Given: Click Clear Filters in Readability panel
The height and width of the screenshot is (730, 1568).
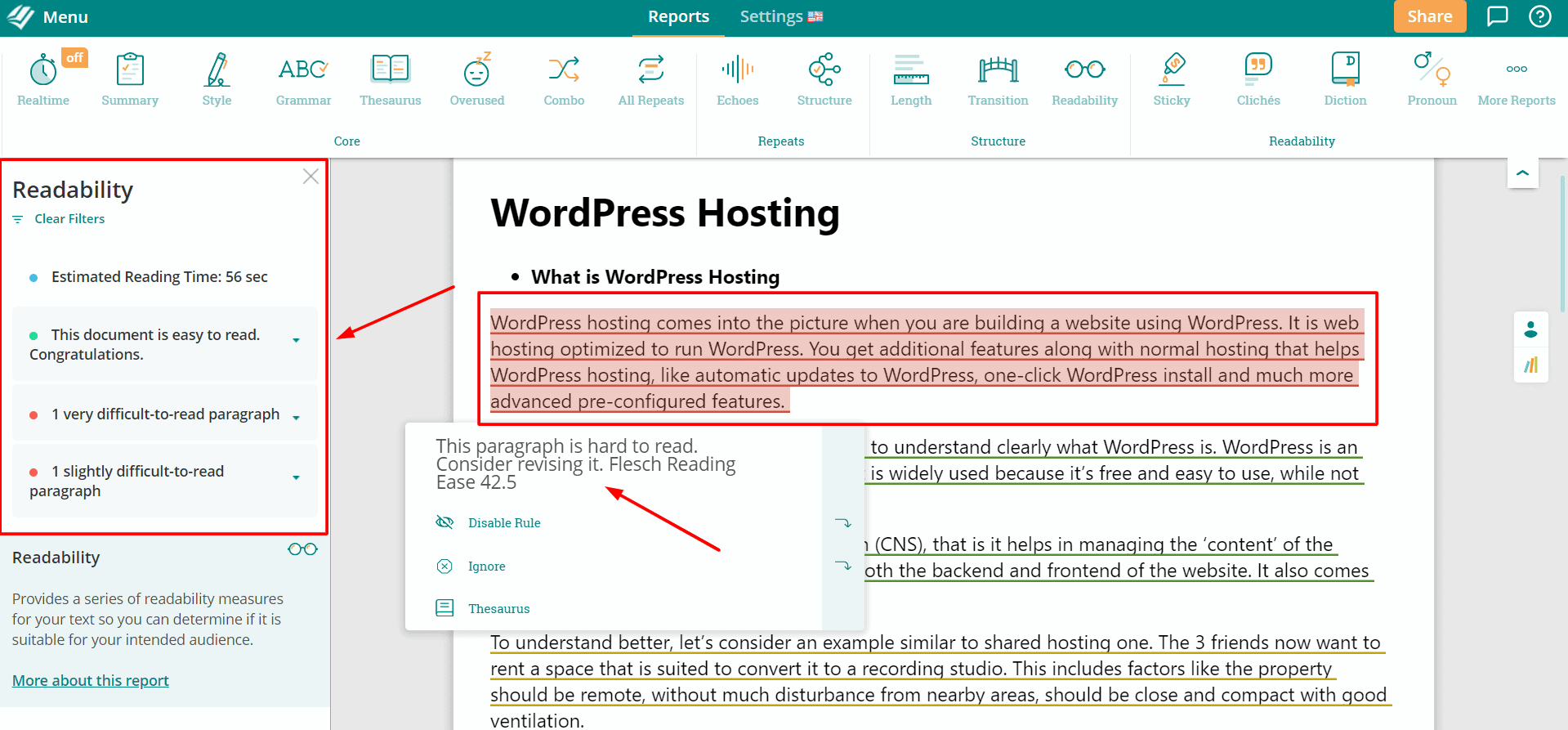Looking at the screenshot, I should [69, 219].
